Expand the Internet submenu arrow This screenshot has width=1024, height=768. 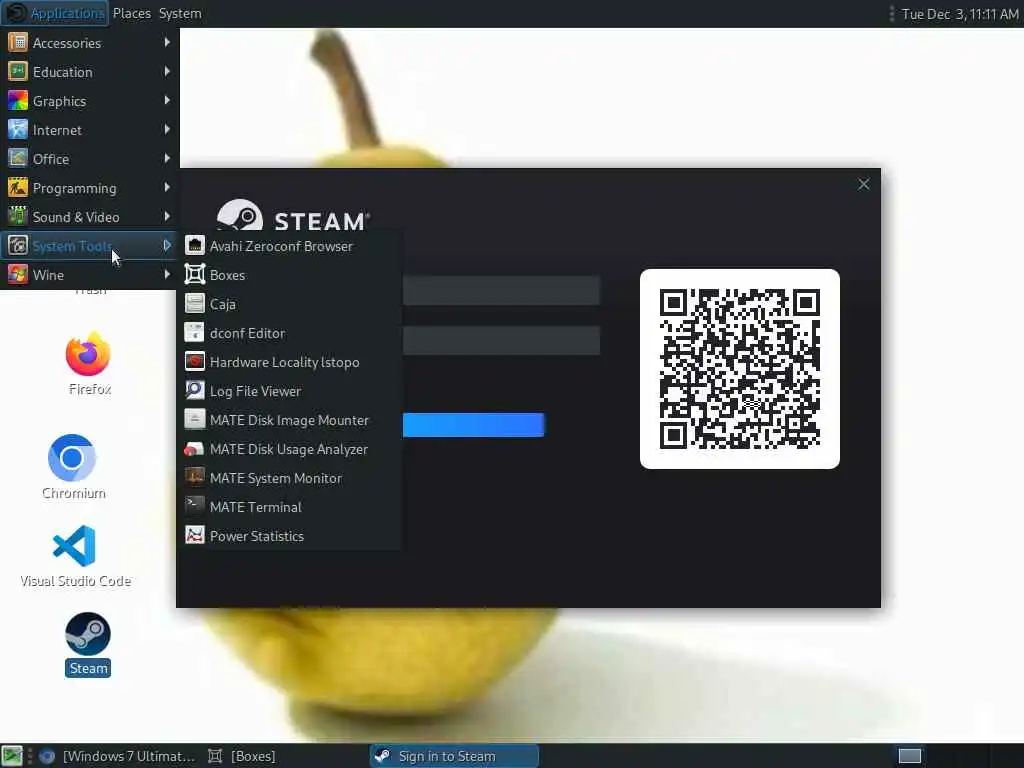pyautogui.click(x=167, y=129)
